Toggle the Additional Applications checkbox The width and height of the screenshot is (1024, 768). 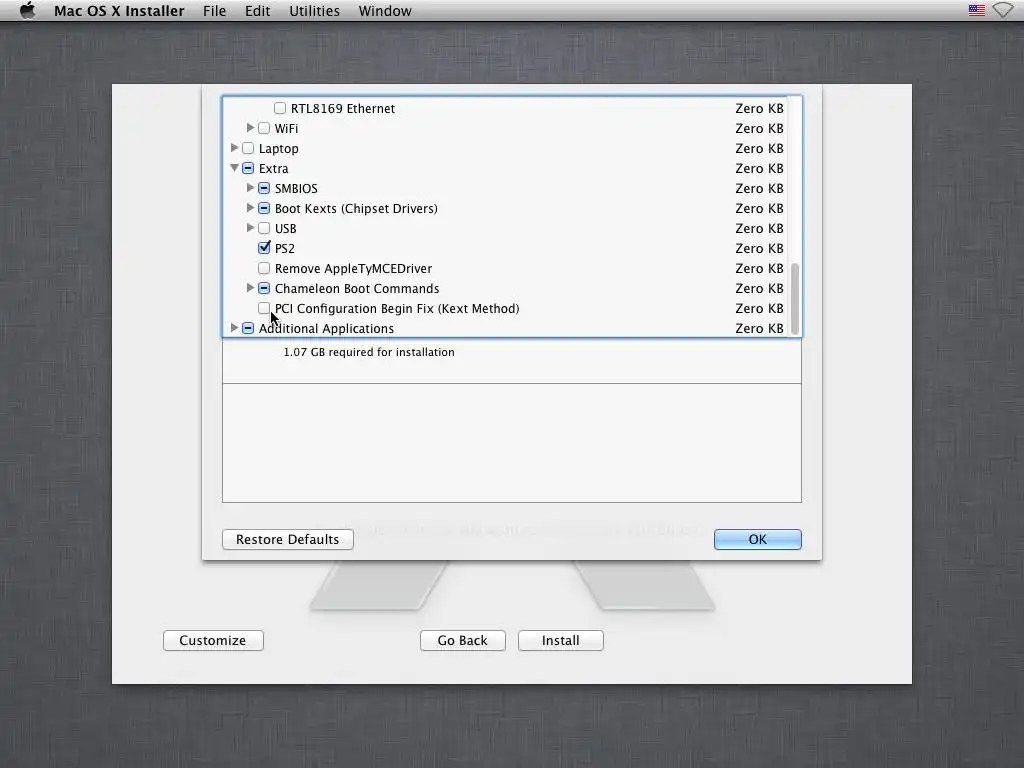[x=248, y=328]
